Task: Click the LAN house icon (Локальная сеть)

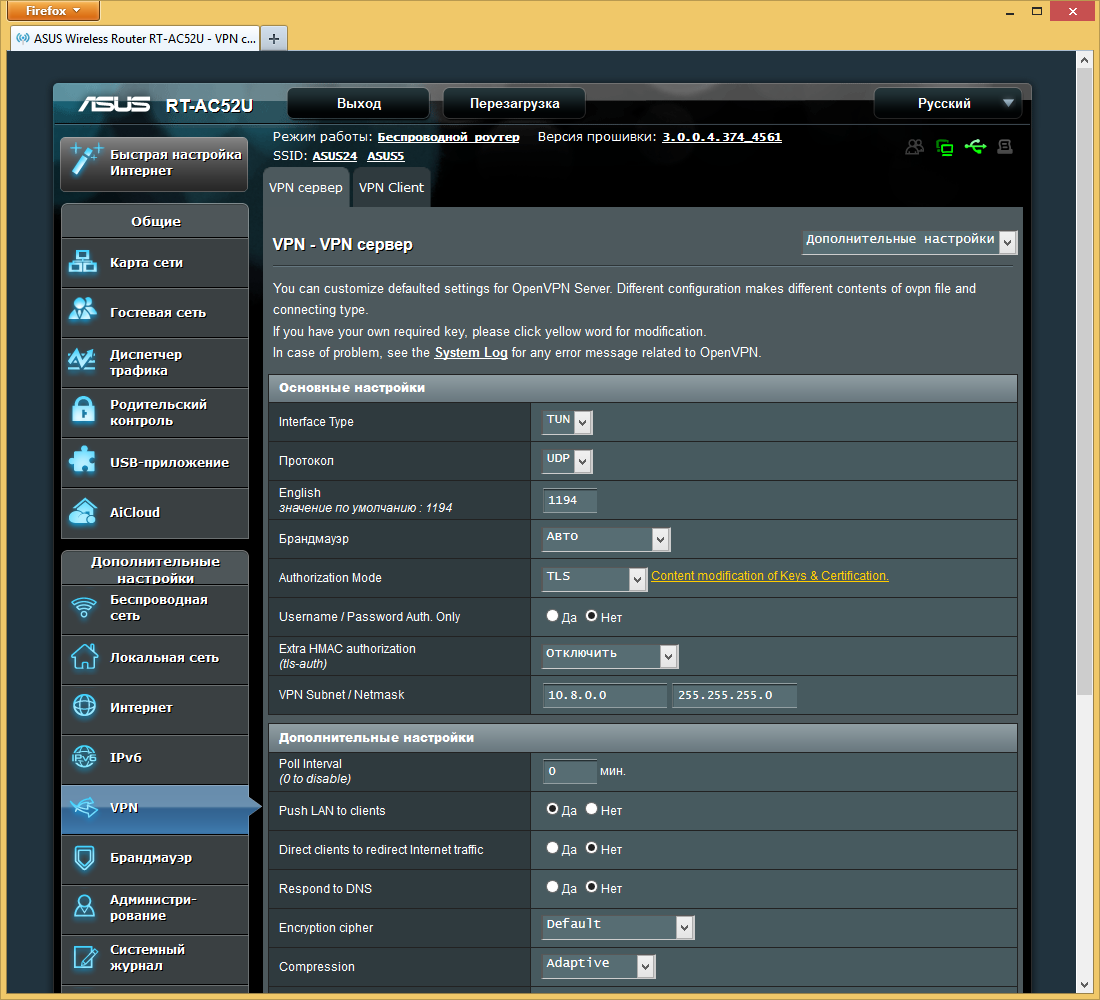Action: point(84,657)
